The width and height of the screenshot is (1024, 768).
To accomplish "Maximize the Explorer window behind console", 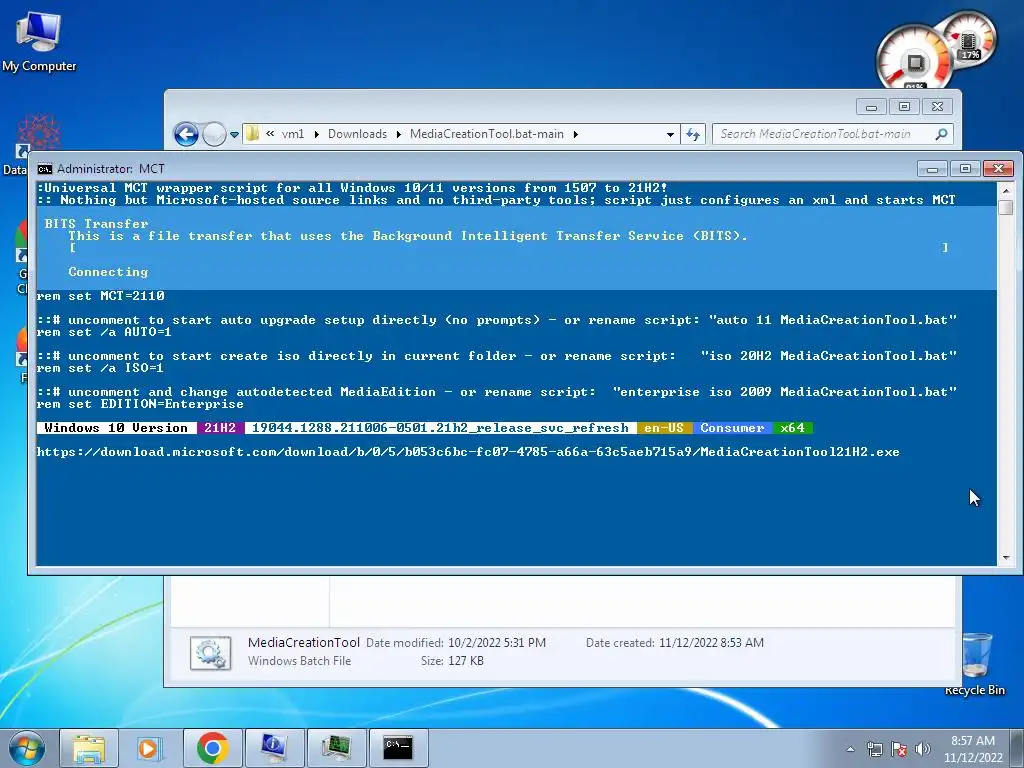I will pos(904,106).
